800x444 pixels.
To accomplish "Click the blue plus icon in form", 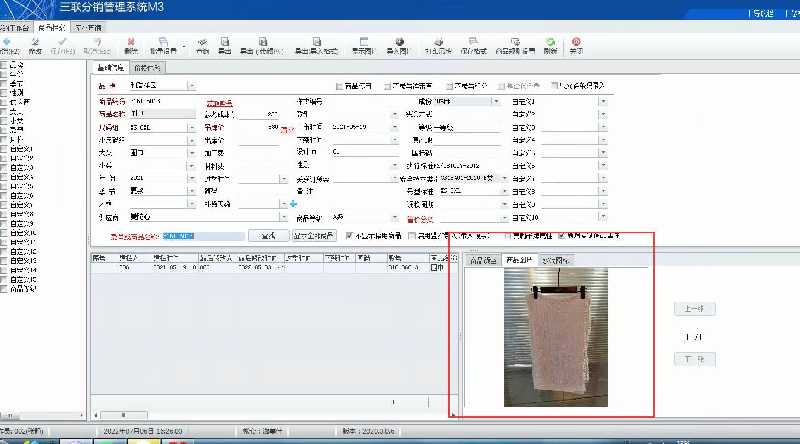I will [294, 203].
